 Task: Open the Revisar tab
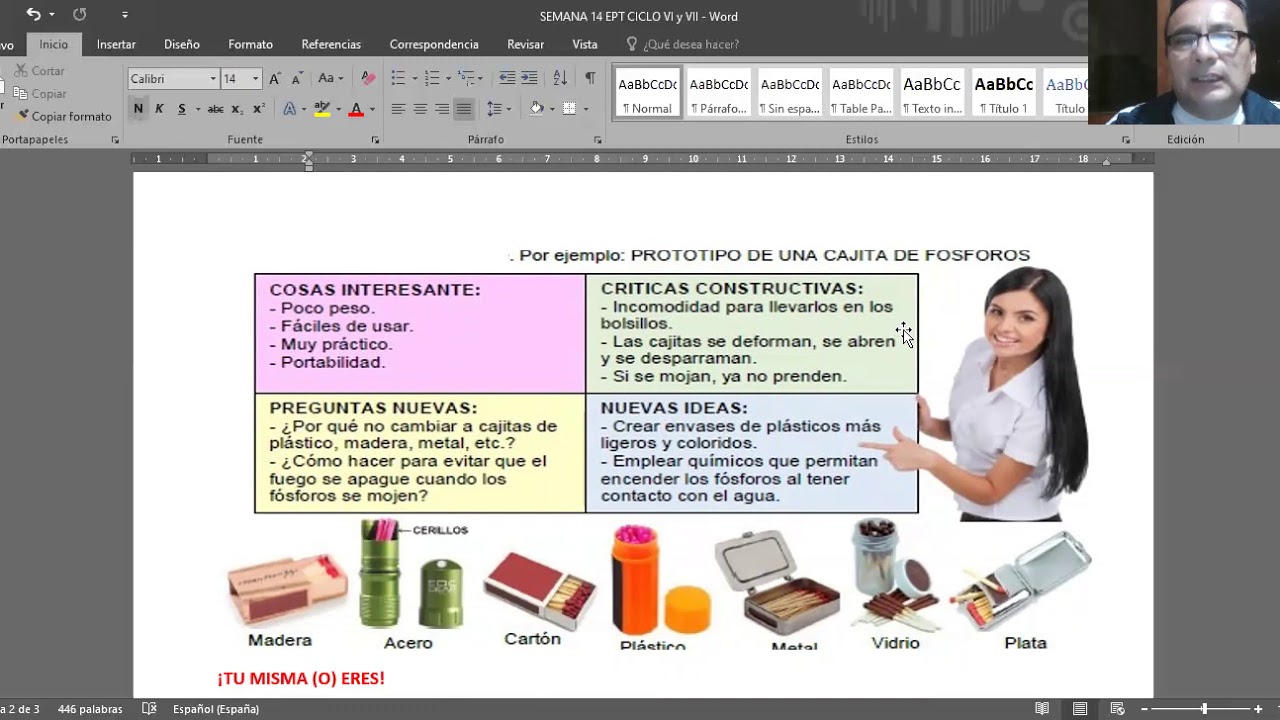tap(525, 44)
